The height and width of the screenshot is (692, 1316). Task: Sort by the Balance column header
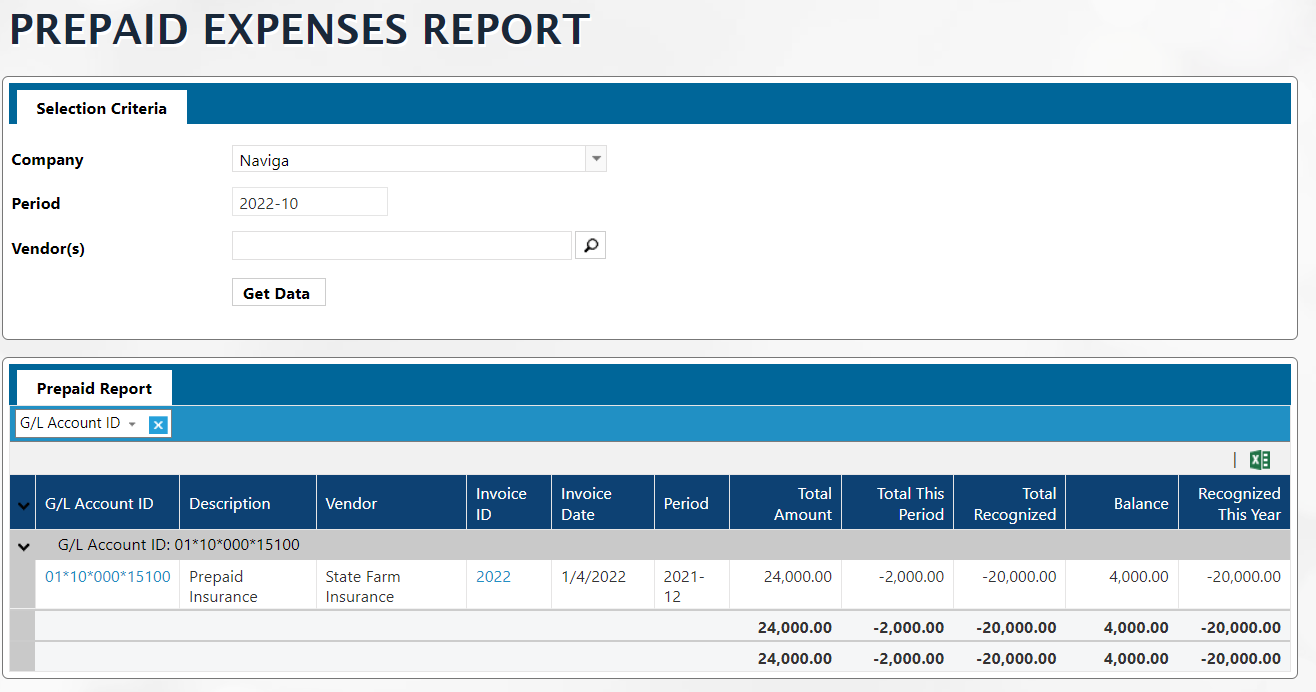tap(1140, 504)
